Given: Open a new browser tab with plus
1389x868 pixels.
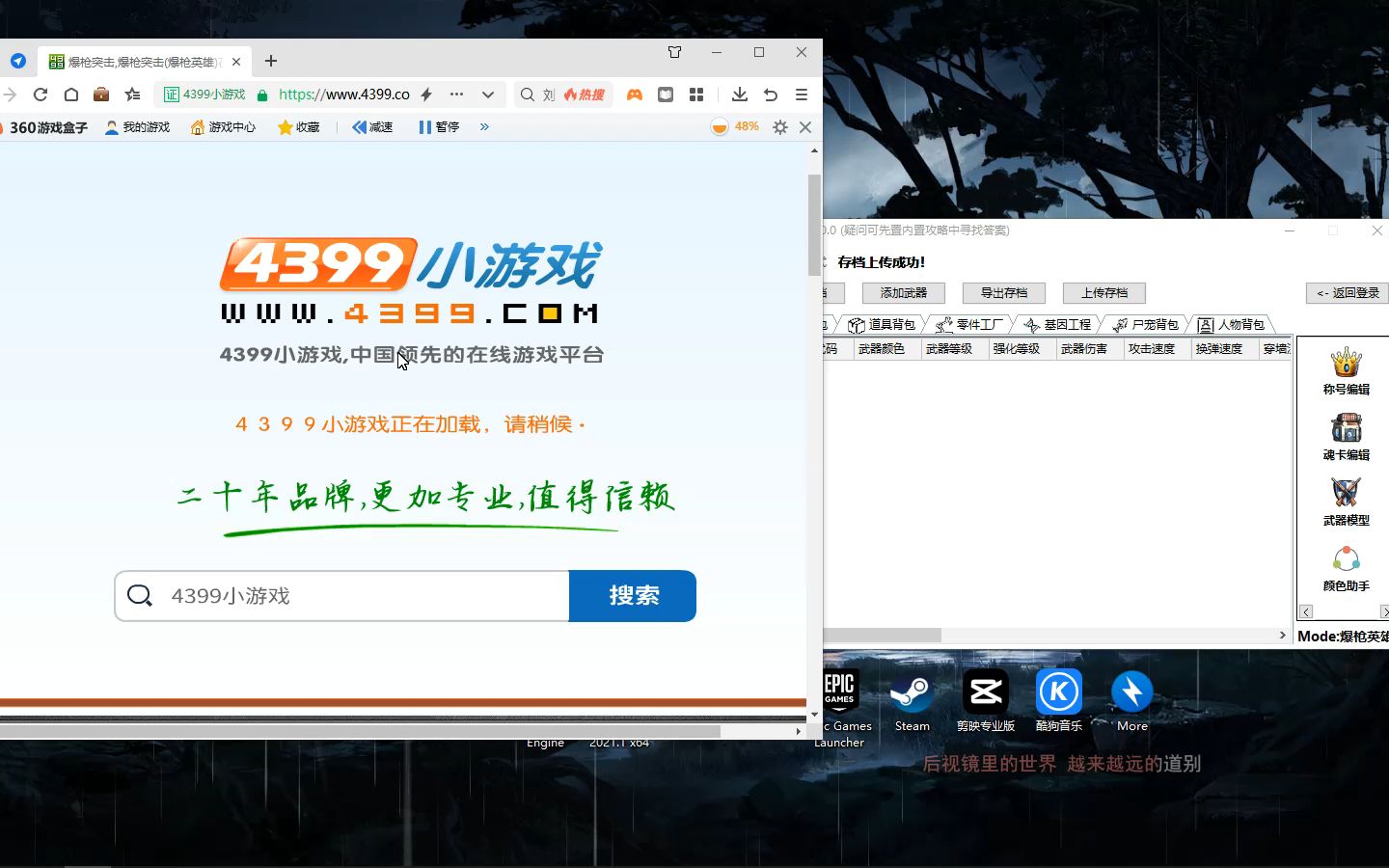Looking at the screenshot, I should pos(271,61).
